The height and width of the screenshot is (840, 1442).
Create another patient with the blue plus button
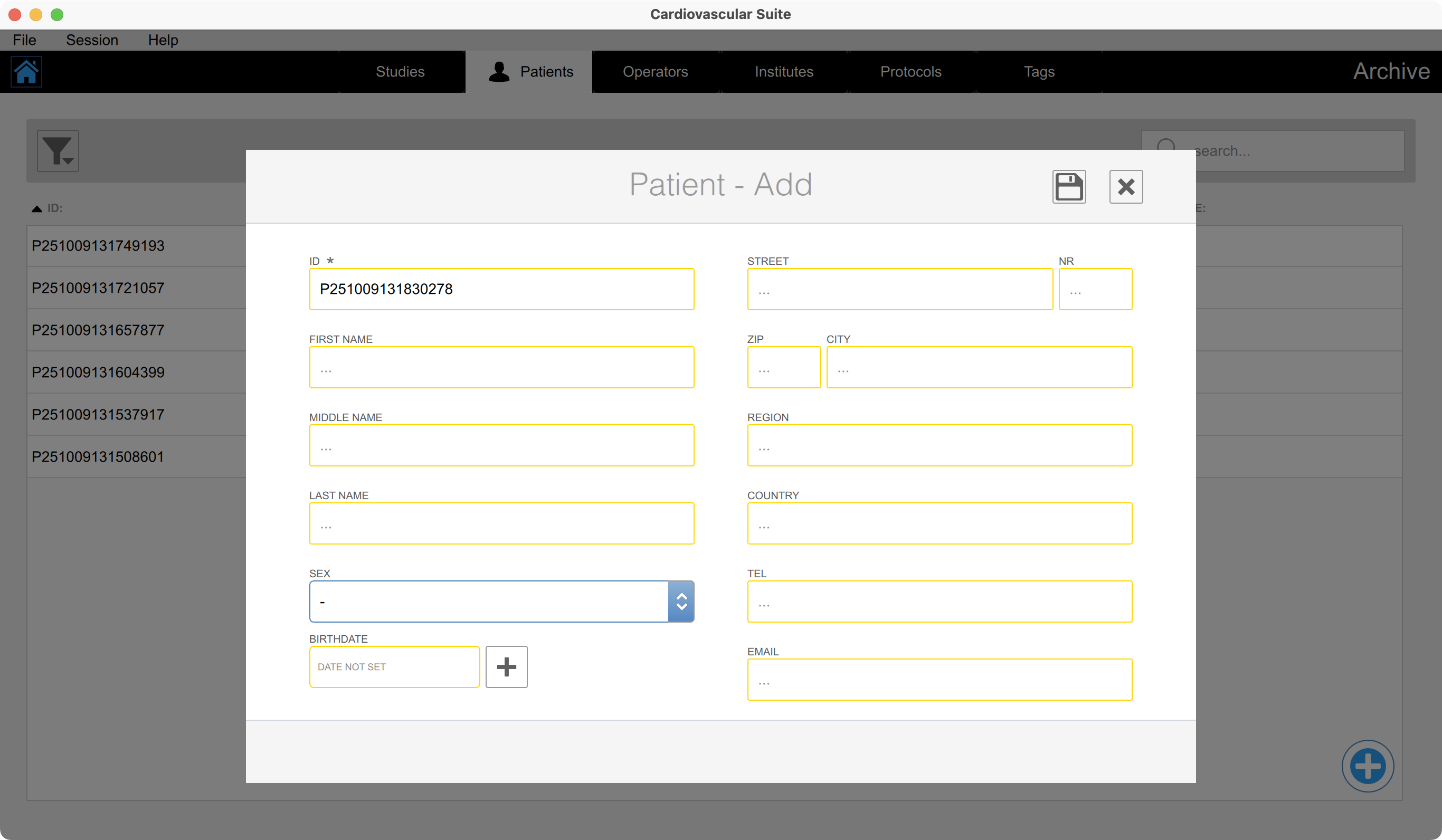click(x=1368, y=766)
